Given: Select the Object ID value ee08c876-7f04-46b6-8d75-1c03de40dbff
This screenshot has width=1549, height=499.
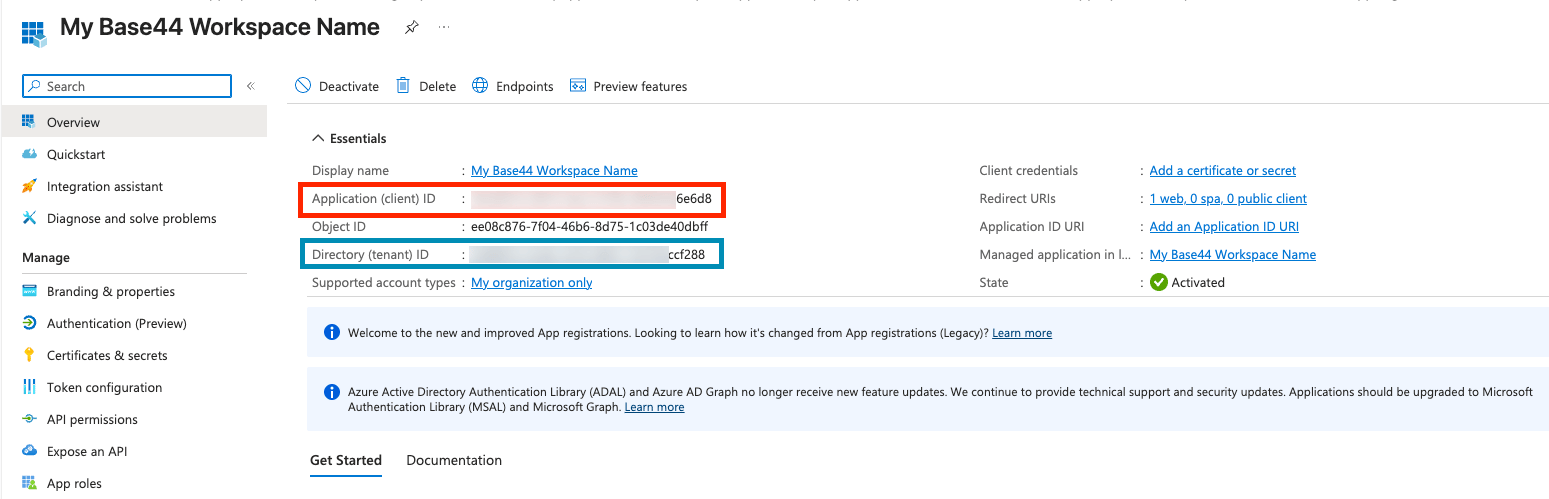Looking at the screenshot, I should pos(589,226).
